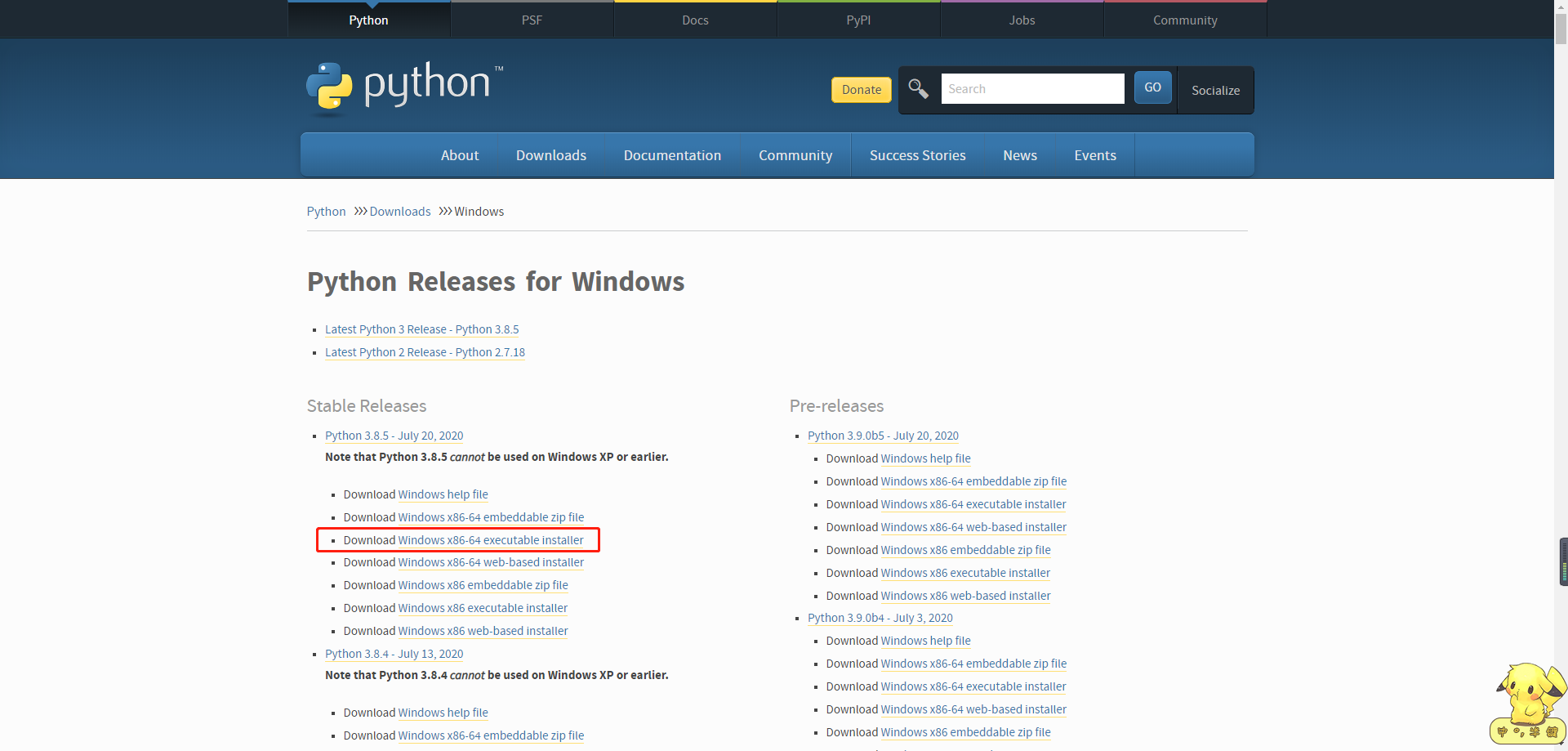Open Latest Python 3 Release - Python 3.8.5
Viewport: 1568px width, 751px height.
pyautogui.click(x=421, y=329)
